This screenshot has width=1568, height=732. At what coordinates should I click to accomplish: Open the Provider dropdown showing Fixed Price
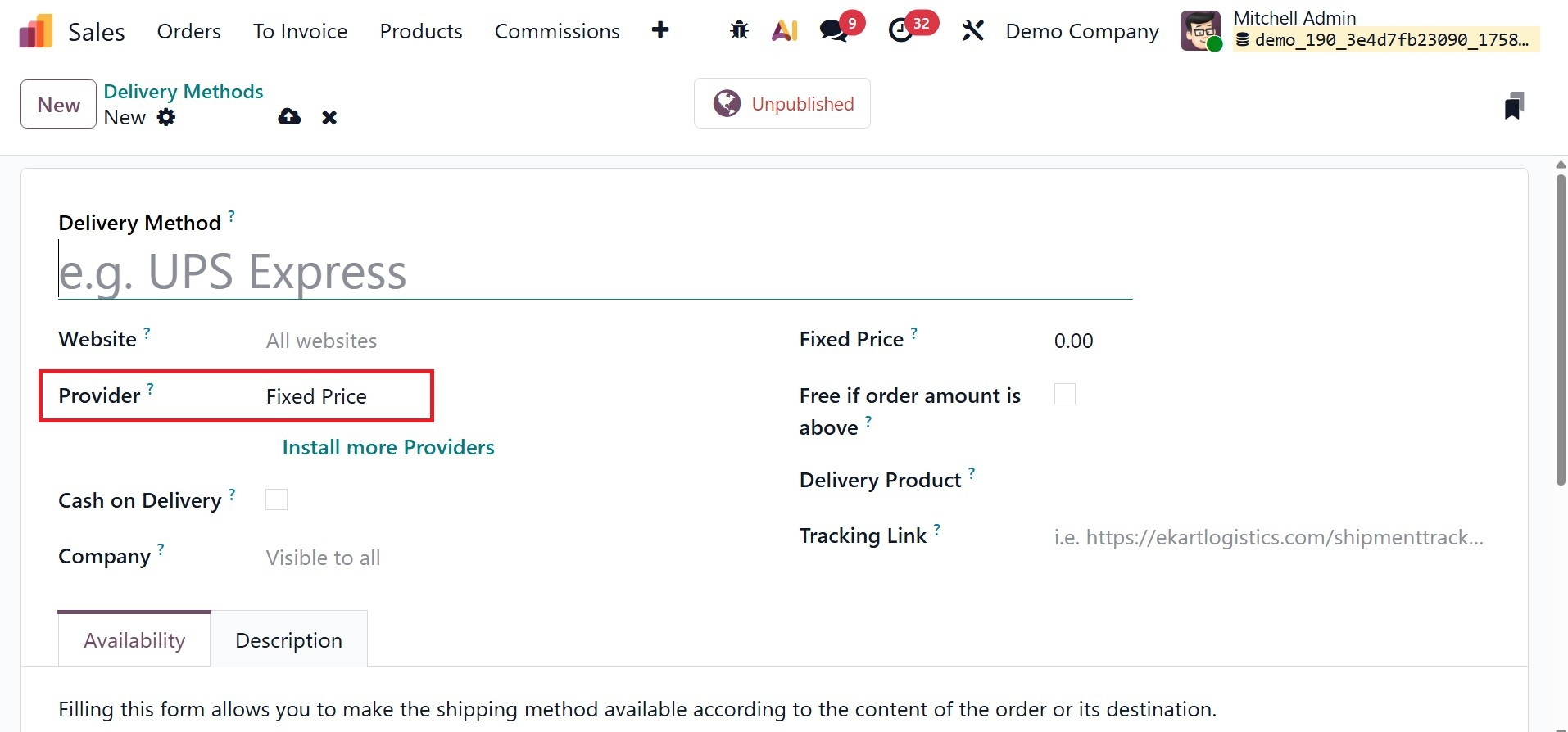point(344,396)
